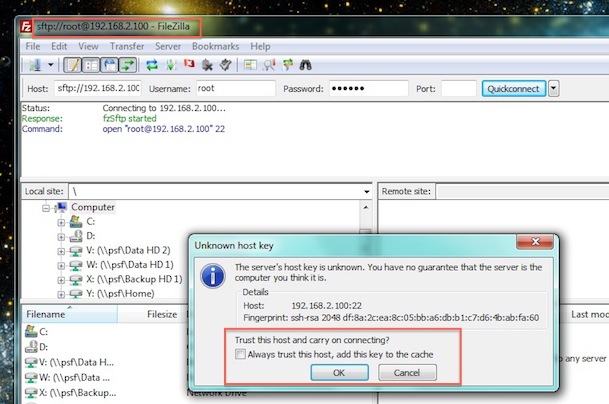Open the Site Manager dropdown arrow
609x404 pixels.
[50, 65]
